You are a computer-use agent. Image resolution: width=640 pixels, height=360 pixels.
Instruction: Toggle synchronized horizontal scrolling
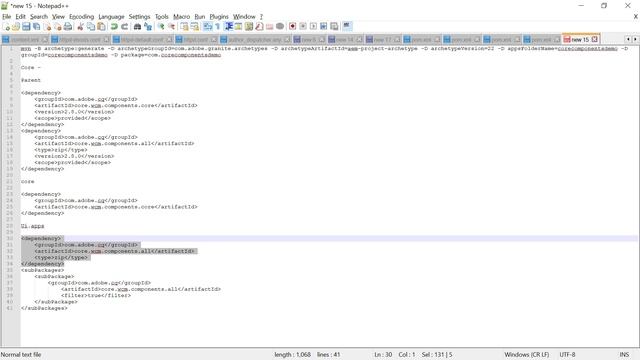coord(195,27)
